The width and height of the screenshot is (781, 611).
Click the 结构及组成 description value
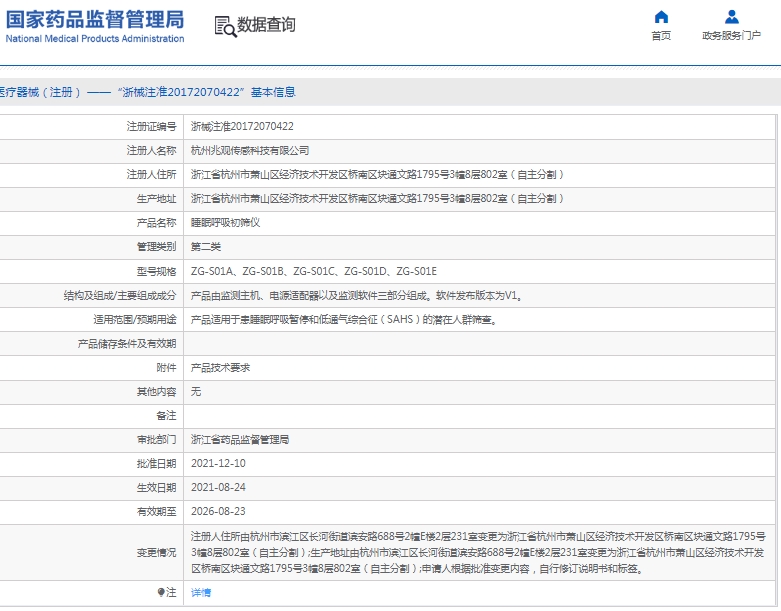(x=357, y=295)
